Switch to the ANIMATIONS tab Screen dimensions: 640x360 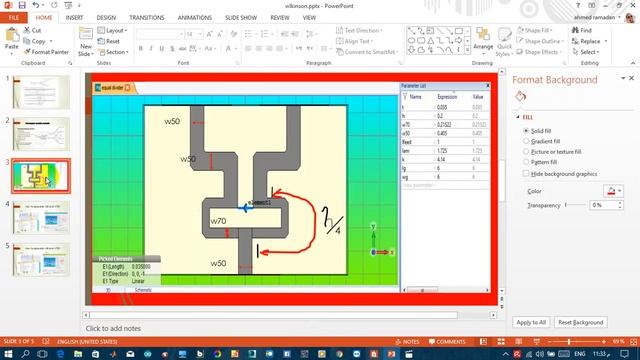click(195, 18)
